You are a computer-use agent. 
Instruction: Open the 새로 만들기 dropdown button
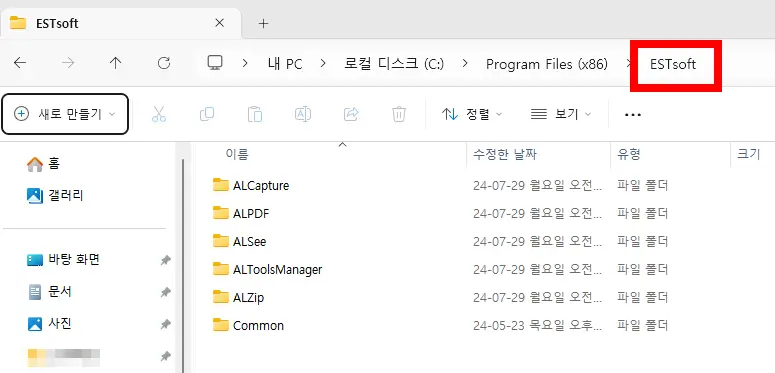click(x=65, y=114)
